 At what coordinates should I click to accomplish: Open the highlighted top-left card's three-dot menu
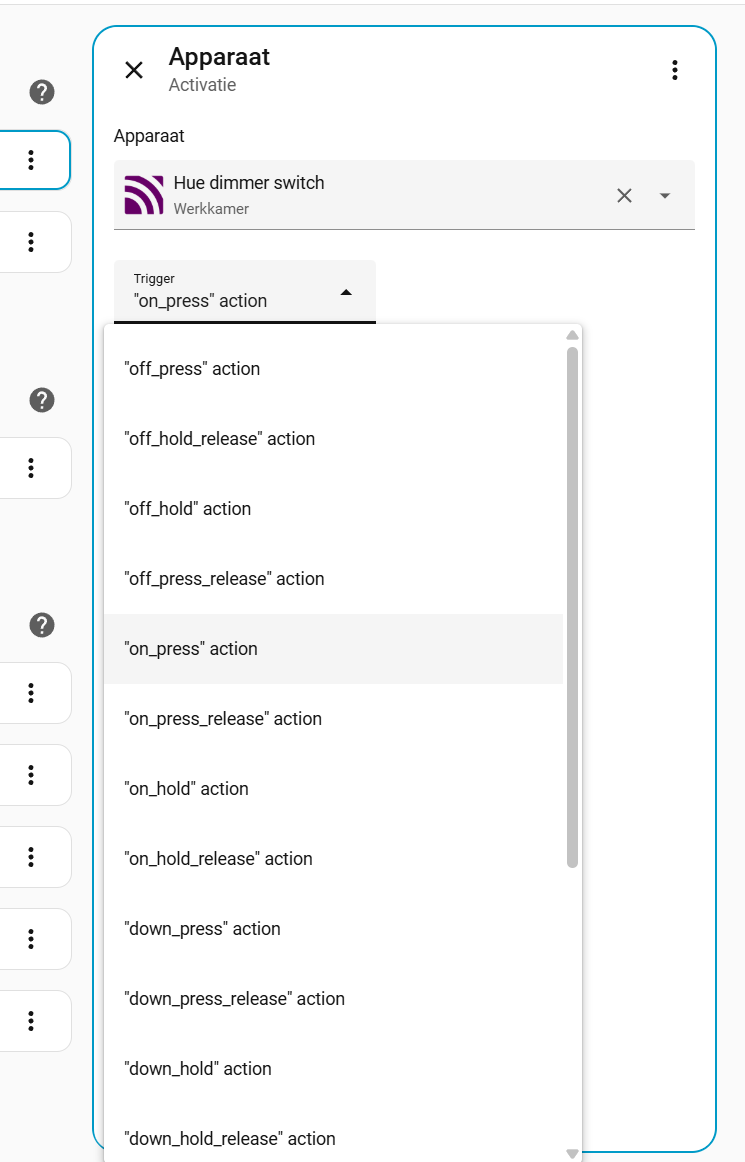click(x=31, y=160)
